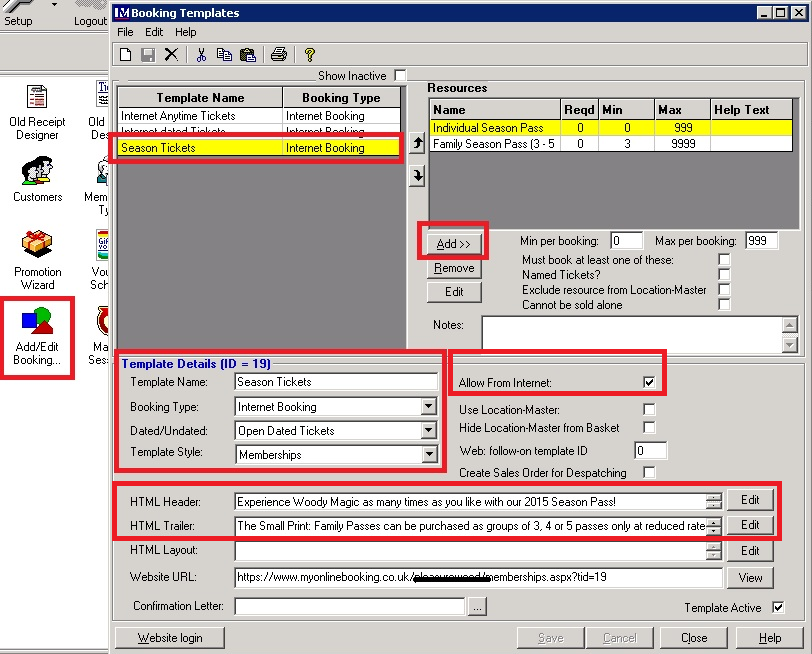Open the File menu
Image resolution: width=812 pixels, height=654 pixels.
[125, 32]
